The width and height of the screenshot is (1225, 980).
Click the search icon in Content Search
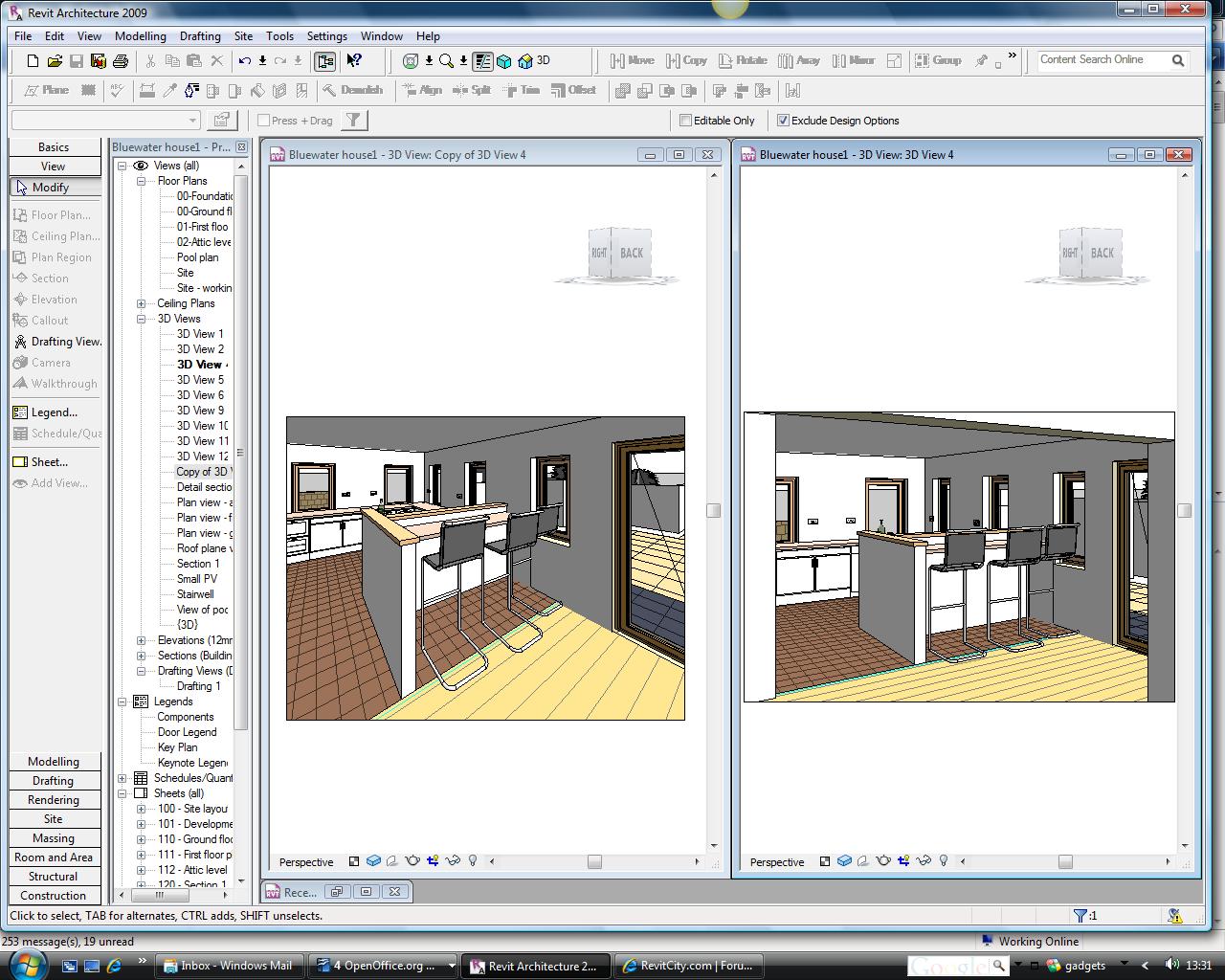tap(1178, 60)
